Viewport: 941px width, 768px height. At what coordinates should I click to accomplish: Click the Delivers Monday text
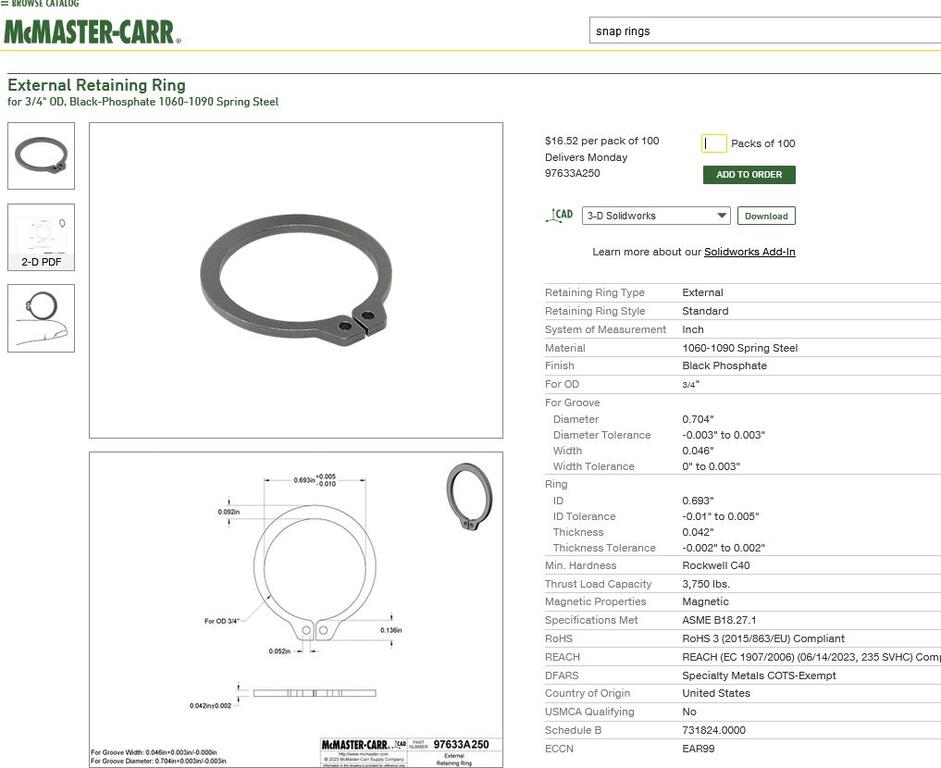click(x=586, y=157)
